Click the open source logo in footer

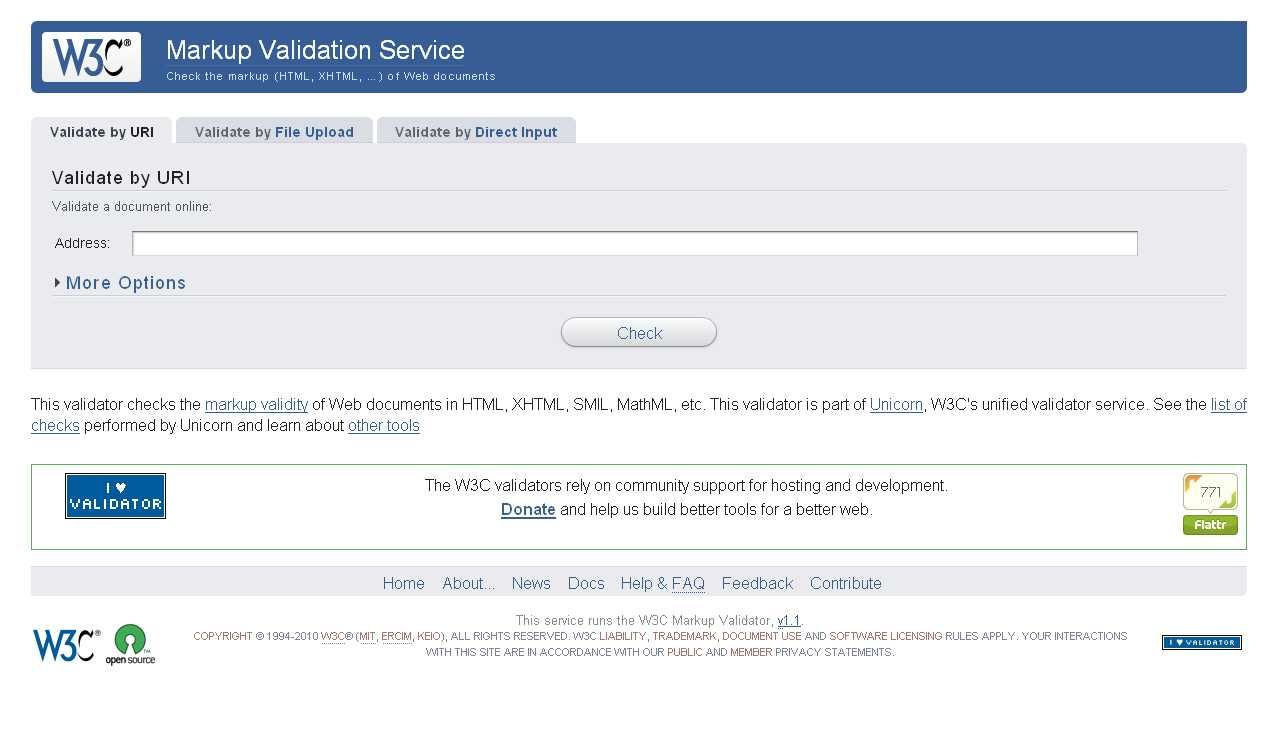coord(131,645)
